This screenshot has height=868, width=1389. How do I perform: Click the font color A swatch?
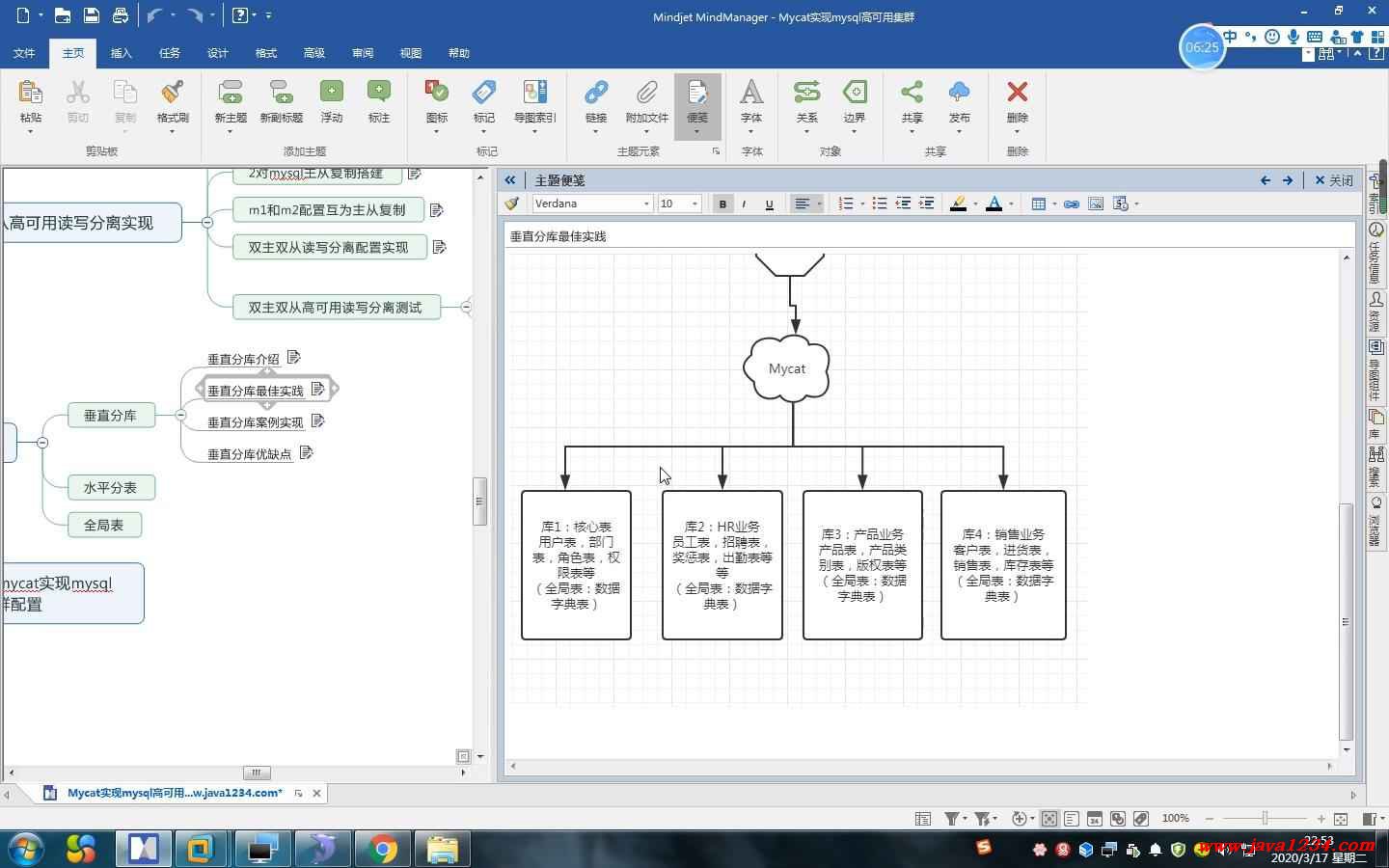[994, 203]
